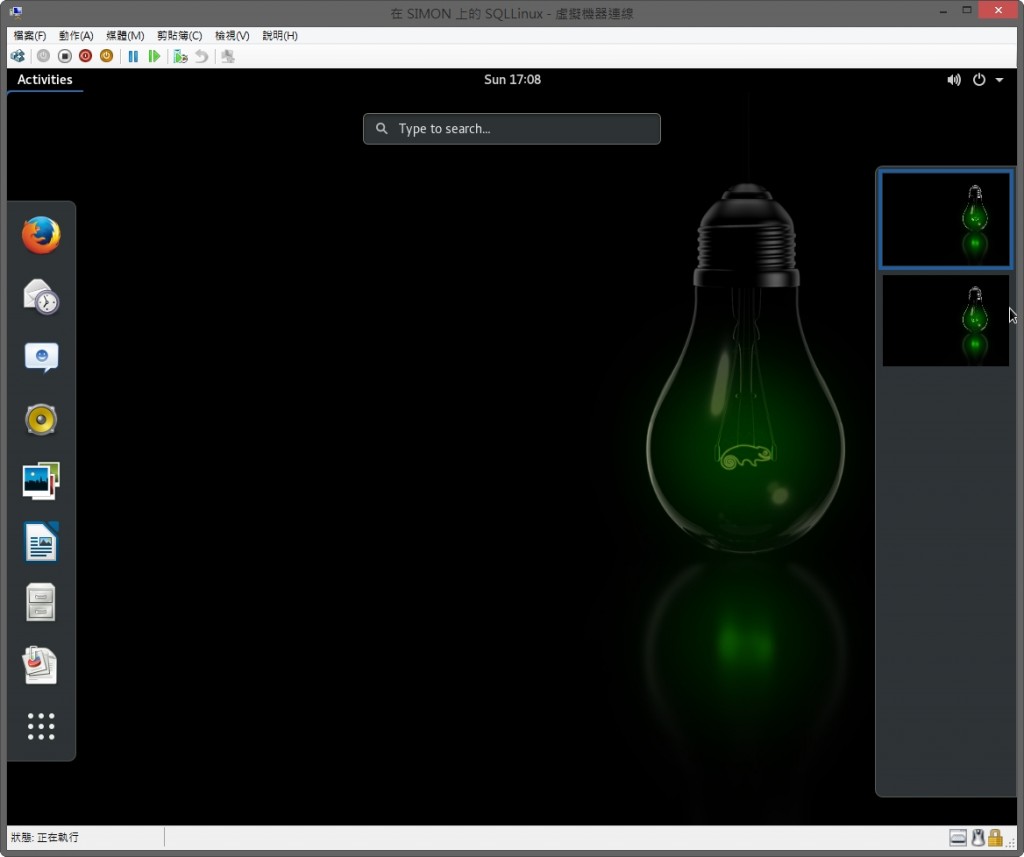The height and width of the screenshot is (857, 1024).
Task: Open the Empathy chat app icon
Action: click(41, 358)
